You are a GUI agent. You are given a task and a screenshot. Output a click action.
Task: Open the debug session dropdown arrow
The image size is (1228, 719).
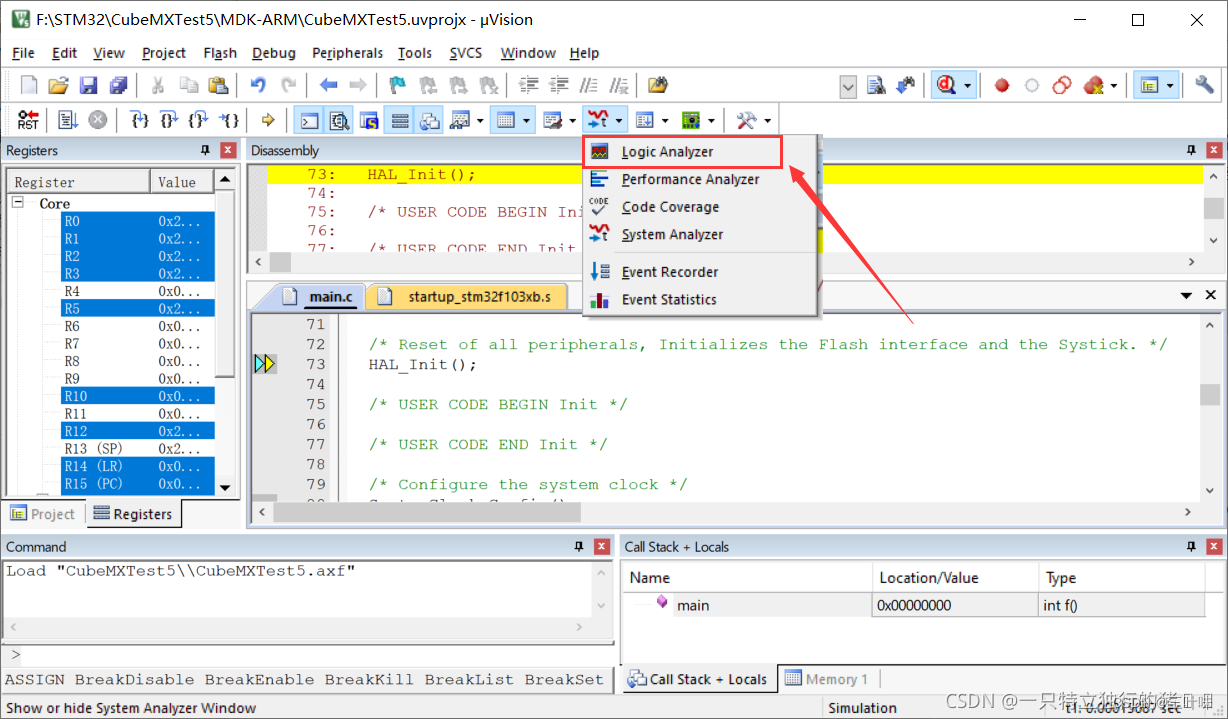(x=967, y=85)
